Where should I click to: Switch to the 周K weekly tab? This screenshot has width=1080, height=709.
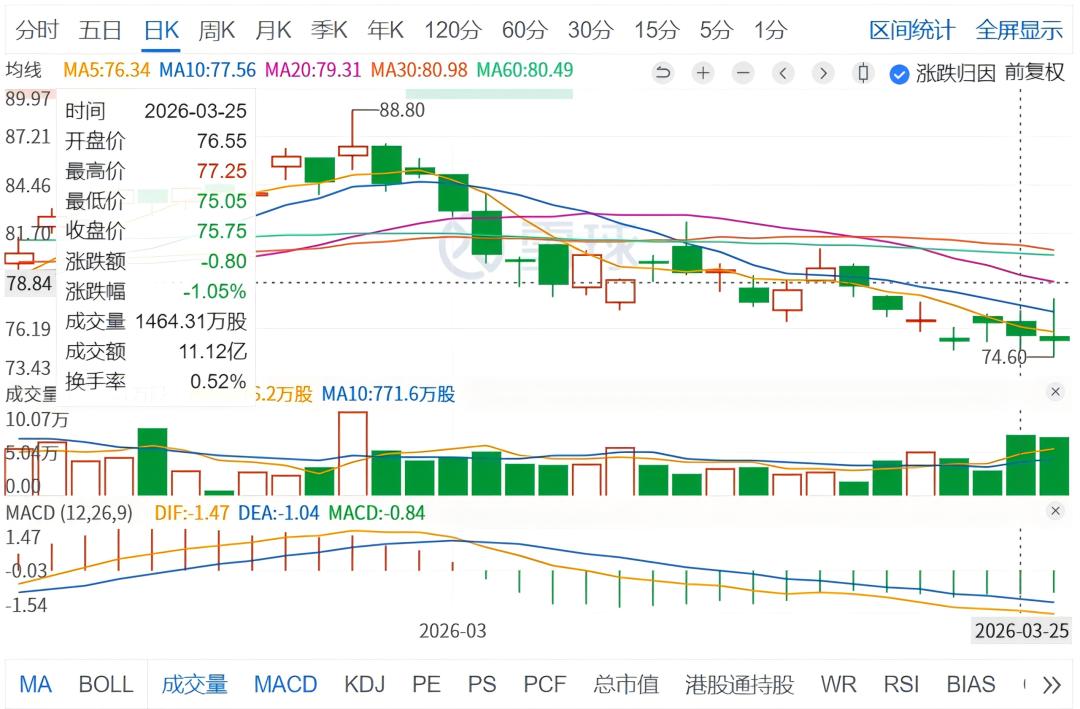(x=216, y=30)
